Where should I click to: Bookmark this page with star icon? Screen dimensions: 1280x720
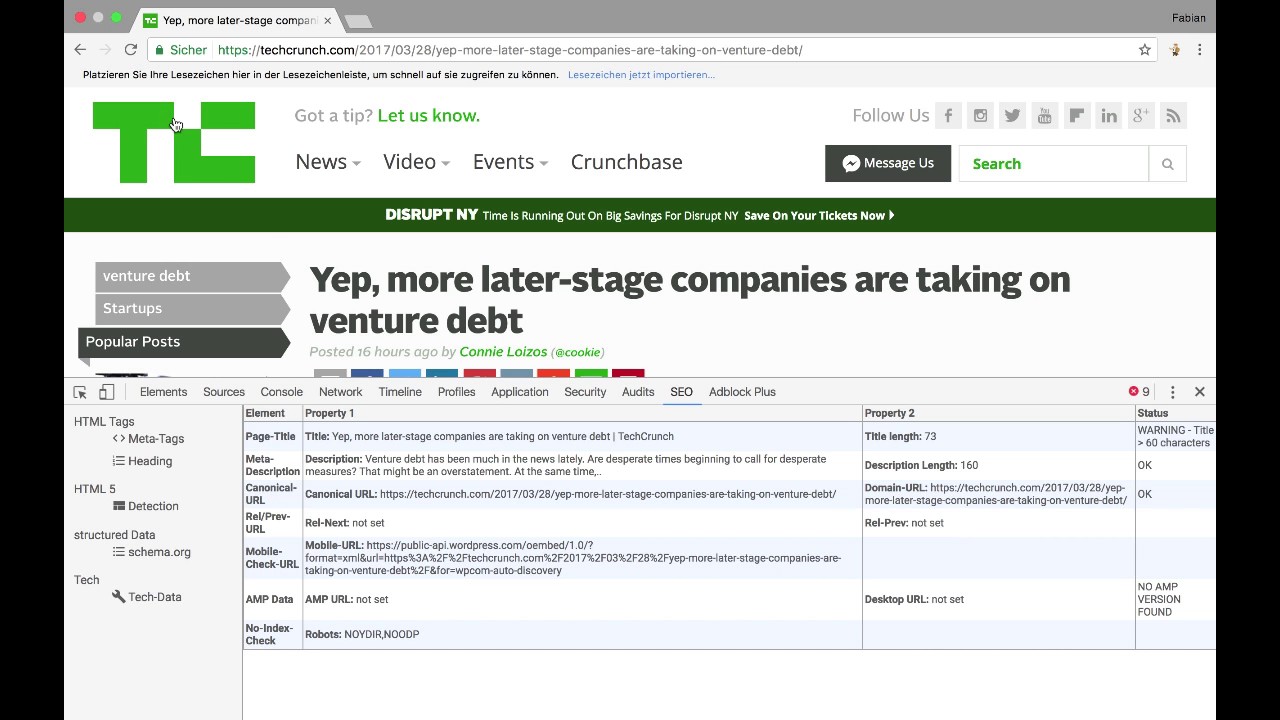pos(1145,50)
